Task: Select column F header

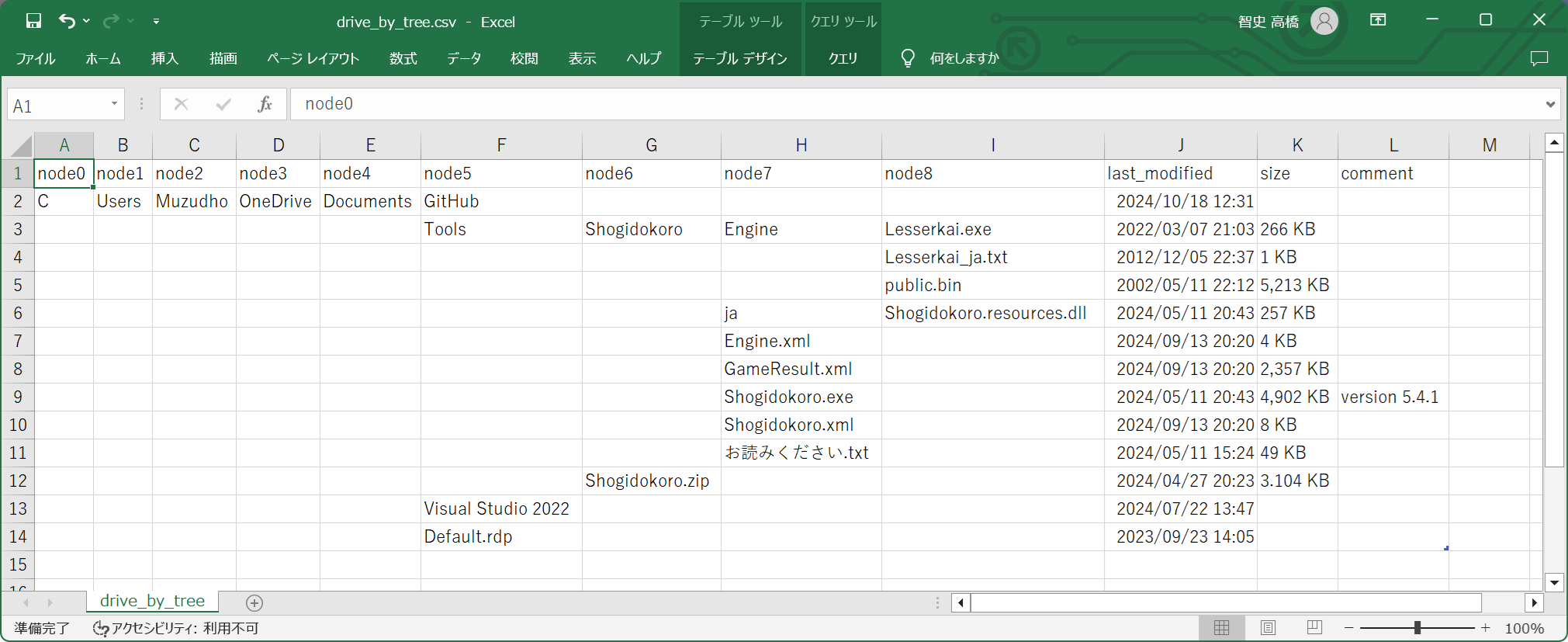Action: click(501, 145)
